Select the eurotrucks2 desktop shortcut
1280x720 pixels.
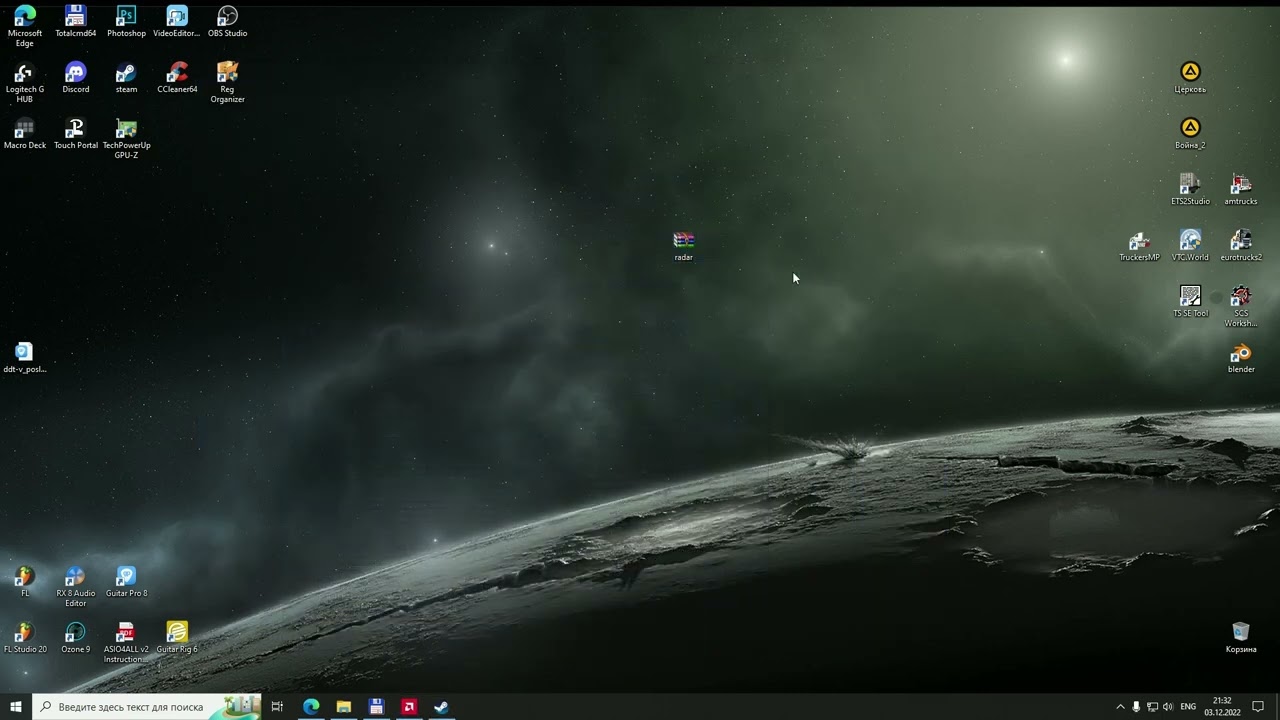click(x=1241, y=246)
